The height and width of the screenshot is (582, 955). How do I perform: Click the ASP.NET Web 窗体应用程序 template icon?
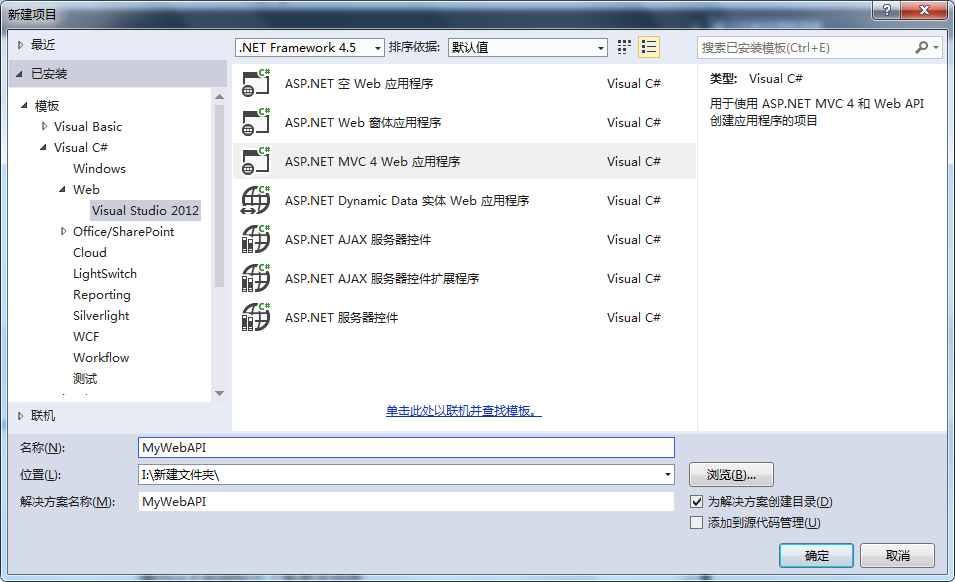256,123
